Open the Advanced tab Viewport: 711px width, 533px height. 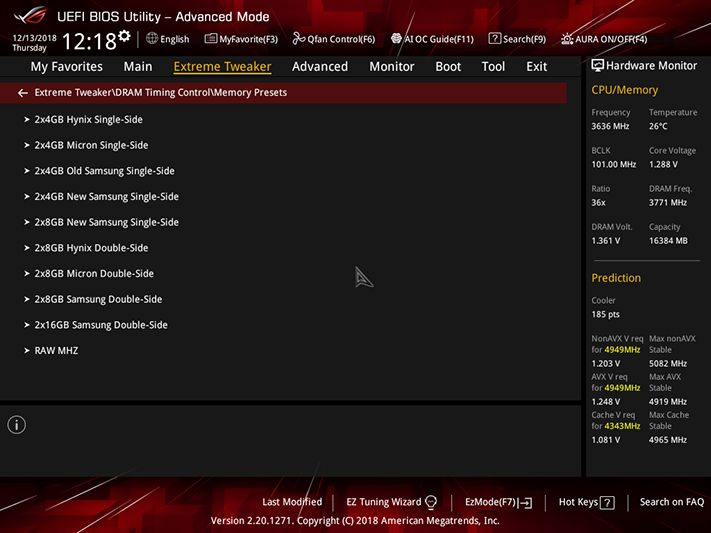coord(320,67)
